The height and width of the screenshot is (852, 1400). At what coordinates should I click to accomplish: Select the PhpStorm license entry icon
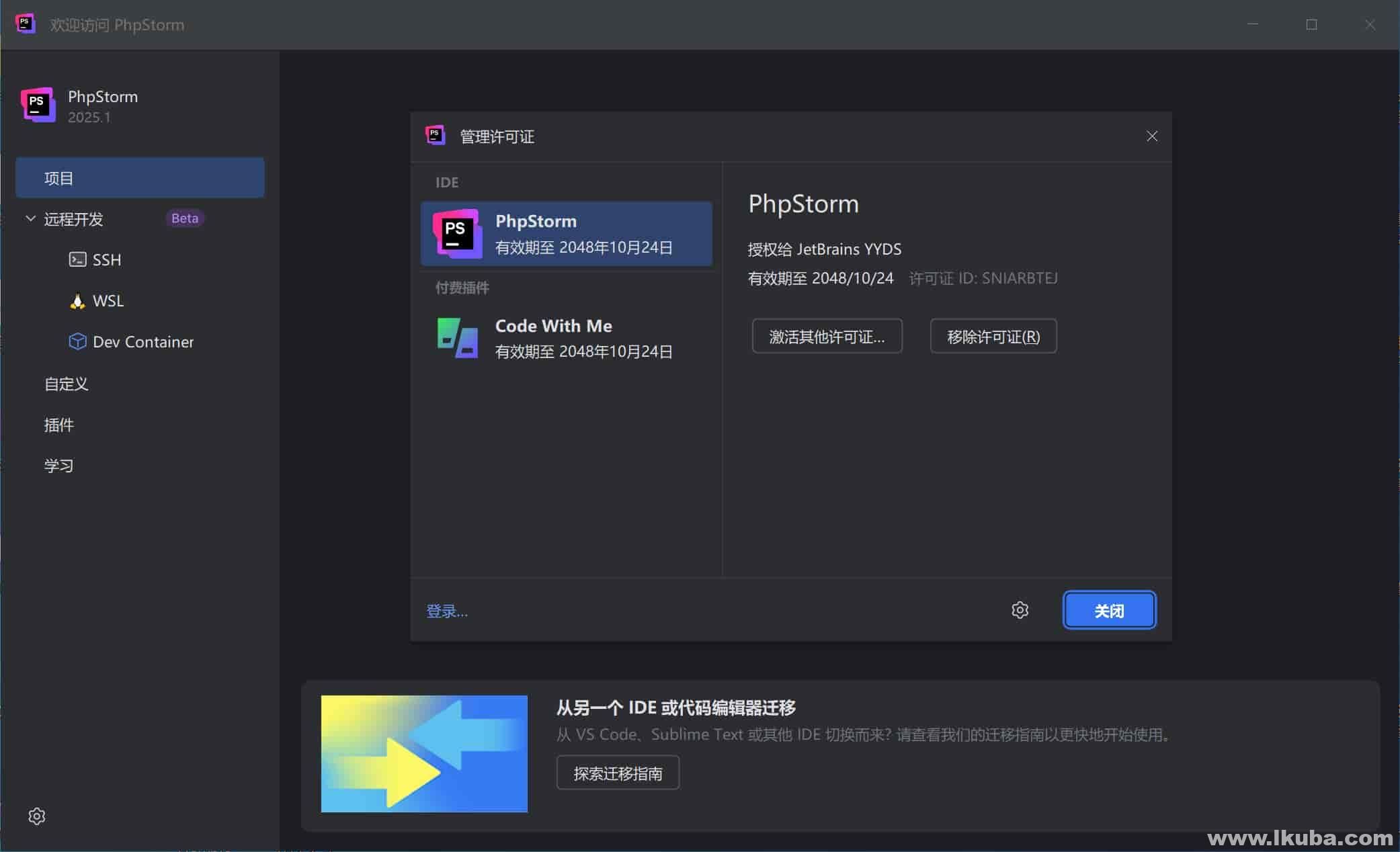[x=457, y=234]
